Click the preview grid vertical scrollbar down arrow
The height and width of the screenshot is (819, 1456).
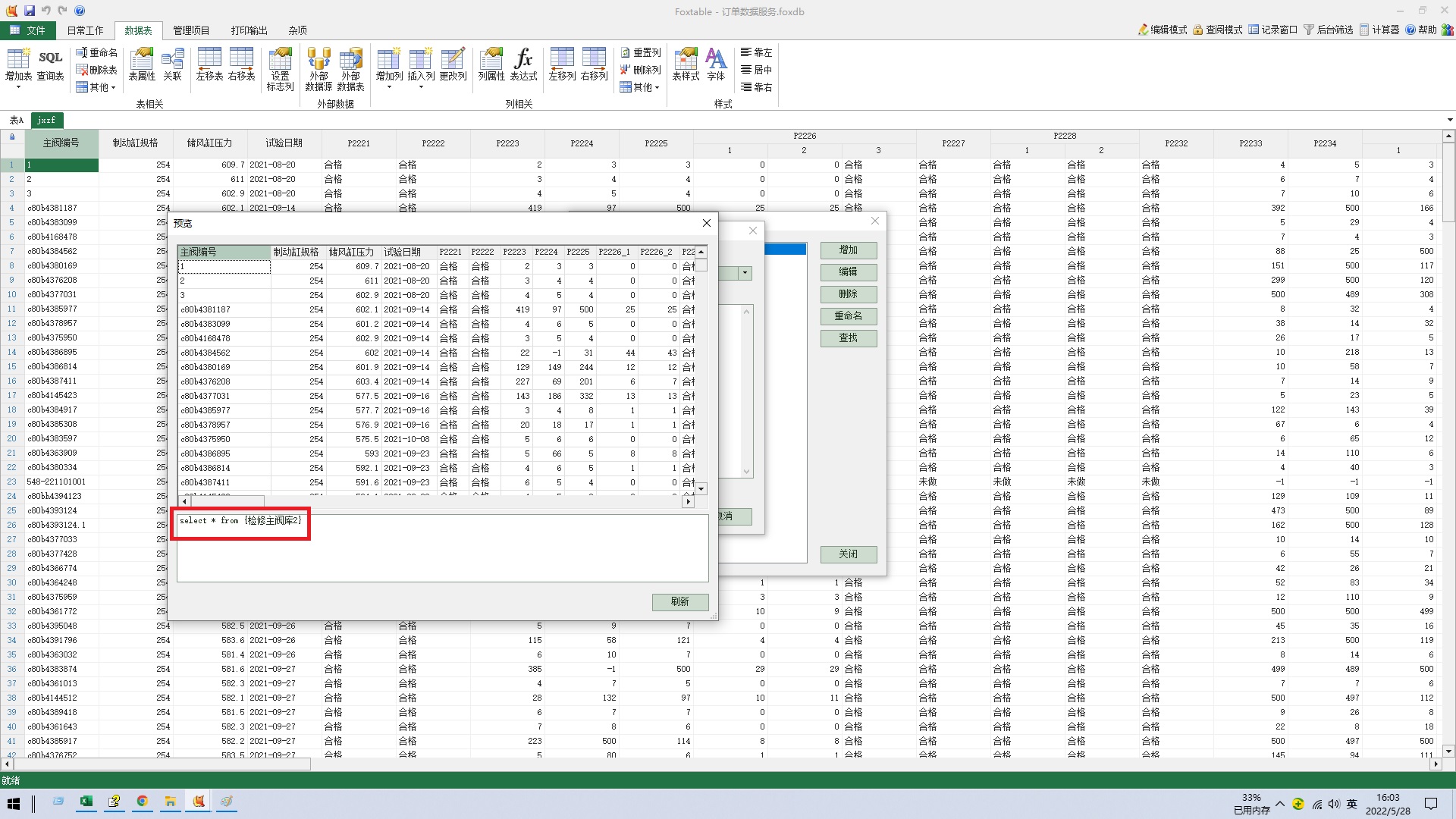point(701,489)
